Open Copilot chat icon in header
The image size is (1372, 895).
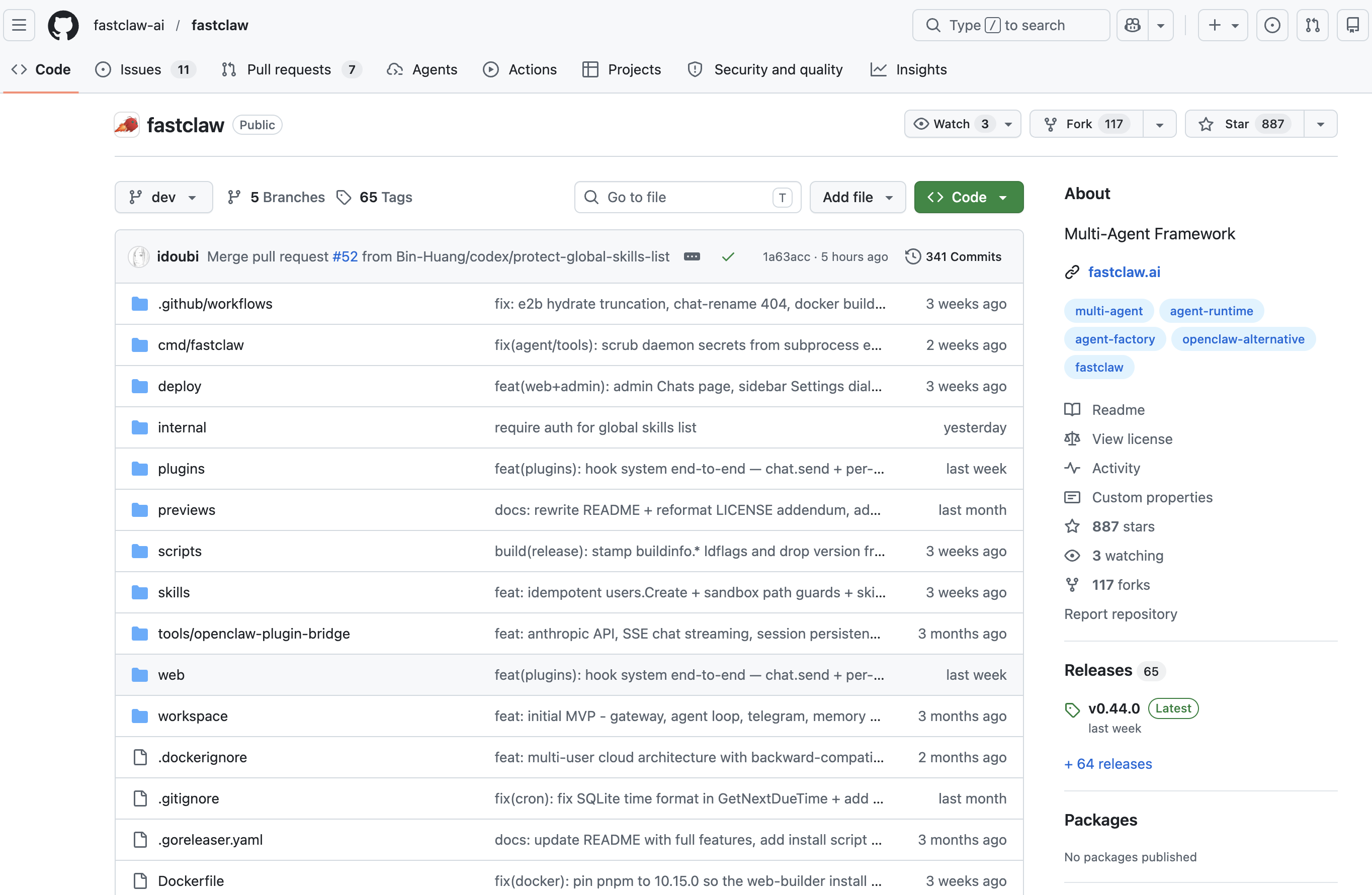point(1132,25)
